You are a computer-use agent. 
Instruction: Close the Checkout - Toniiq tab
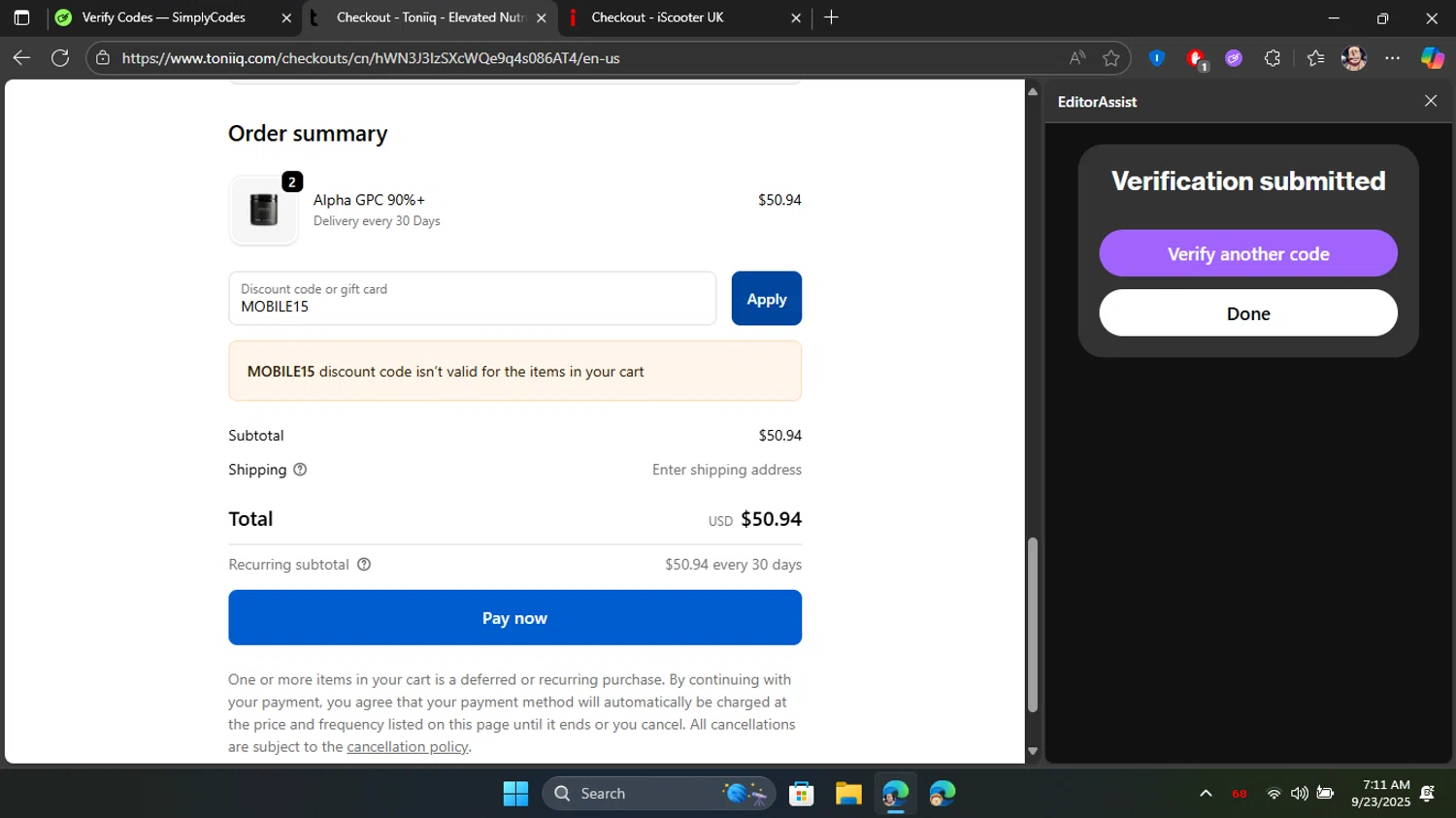pyautogui.click(x=542, y=17)
